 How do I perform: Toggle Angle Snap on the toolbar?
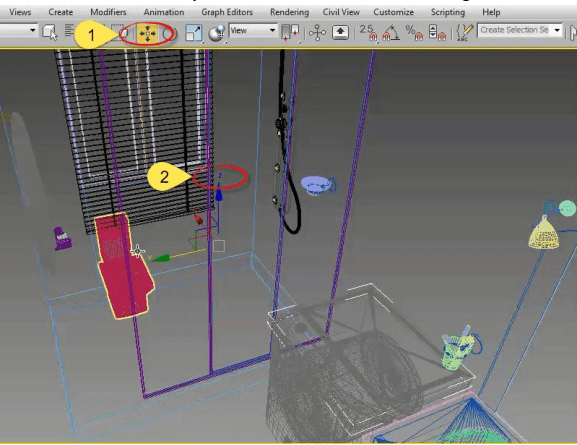point(391,32)
